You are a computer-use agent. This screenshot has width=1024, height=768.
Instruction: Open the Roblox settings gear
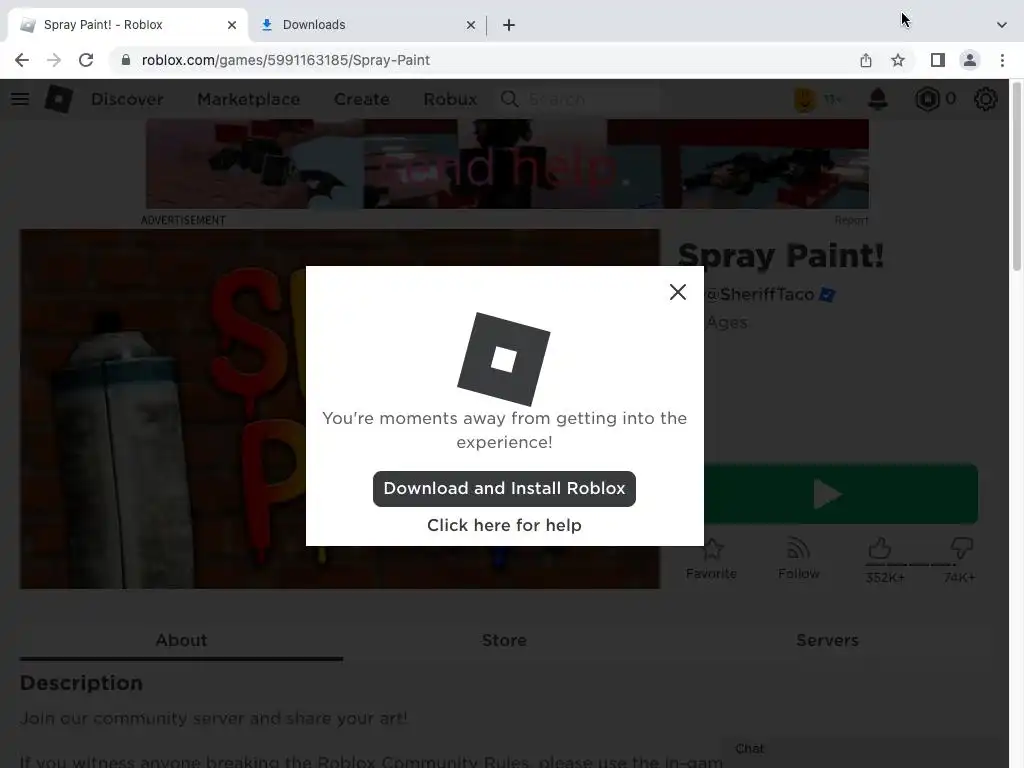click(x=985, y=99)
